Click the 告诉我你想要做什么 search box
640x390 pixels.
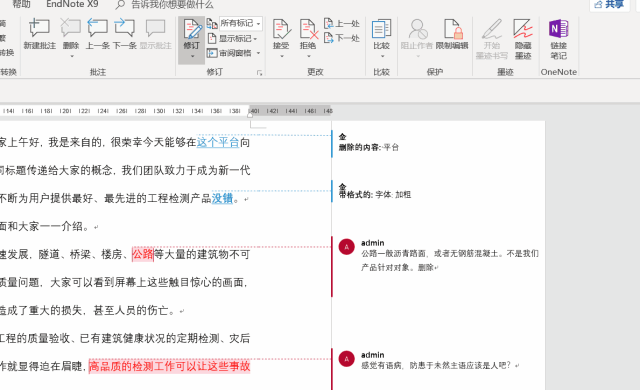164,4
